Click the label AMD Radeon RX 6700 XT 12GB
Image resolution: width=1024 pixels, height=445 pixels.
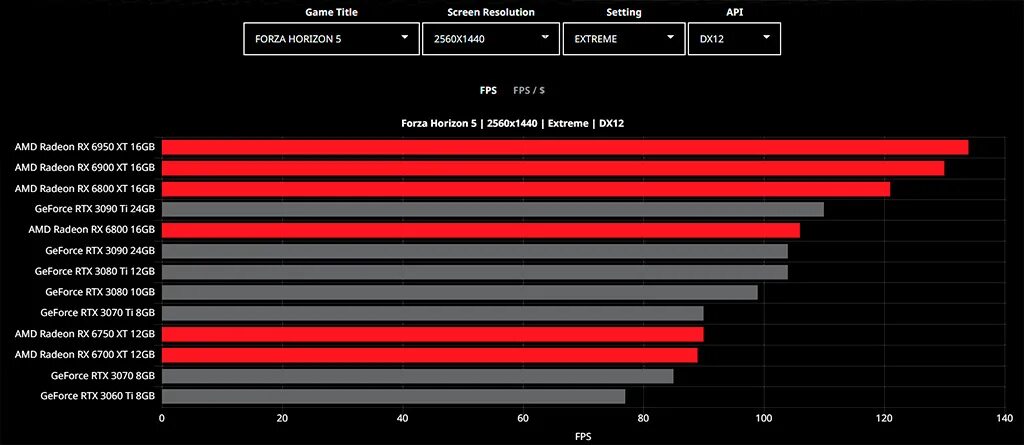click(85, 355)
